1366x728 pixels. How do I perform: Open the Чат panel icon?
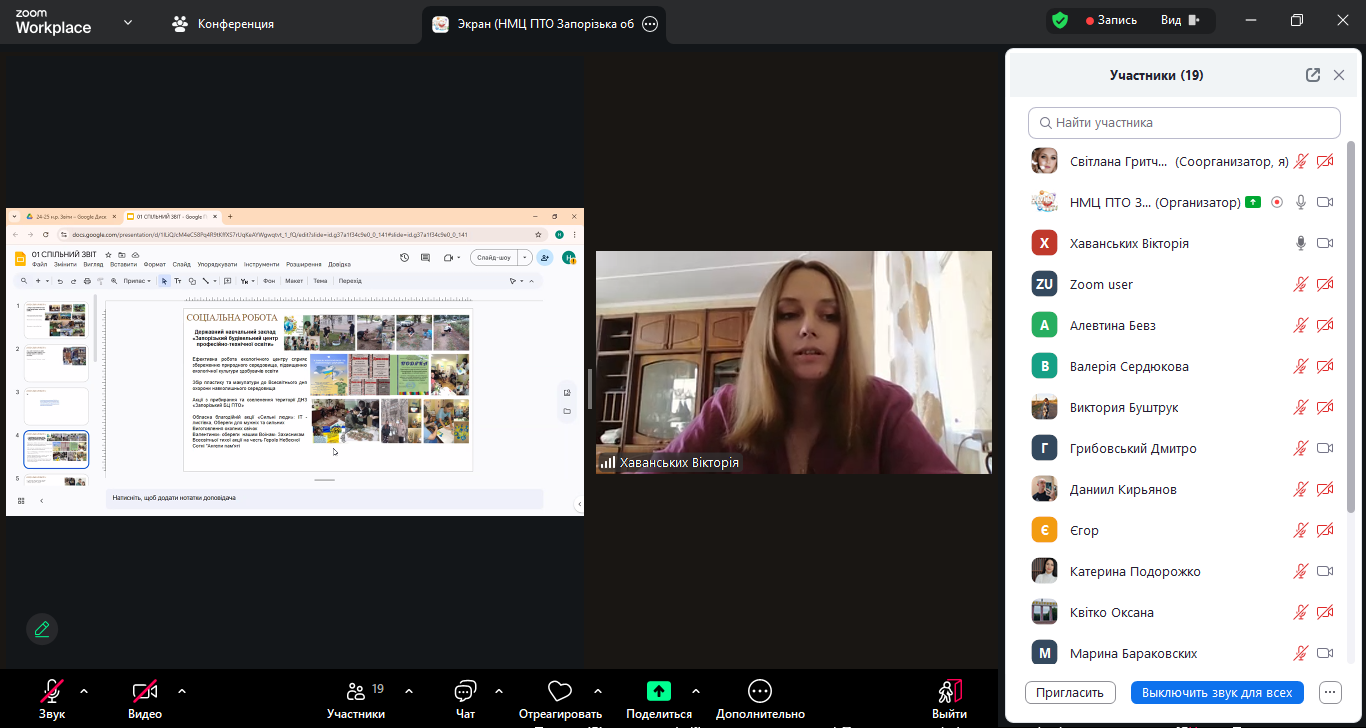pos(465,692)
